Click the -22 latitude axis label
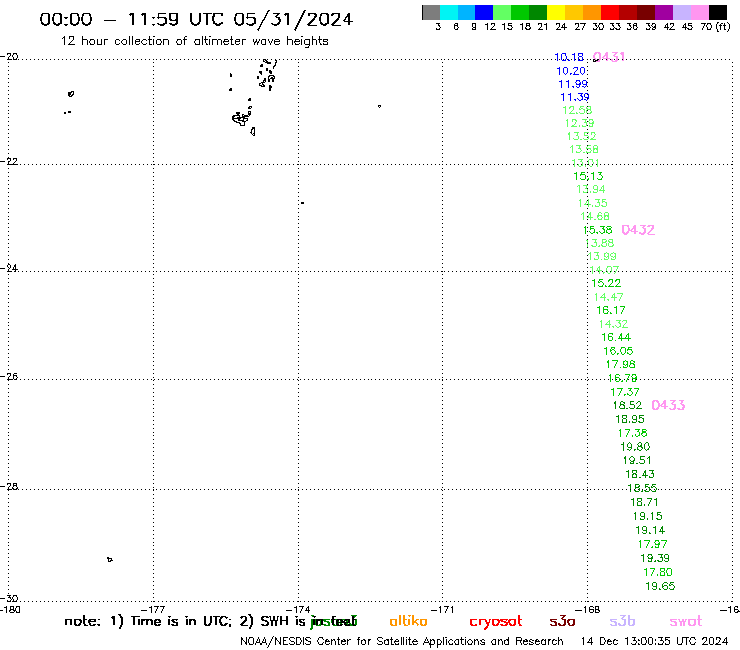Image resolution: width=740 pixels, height=650 pixels. (x=9, y=161)
